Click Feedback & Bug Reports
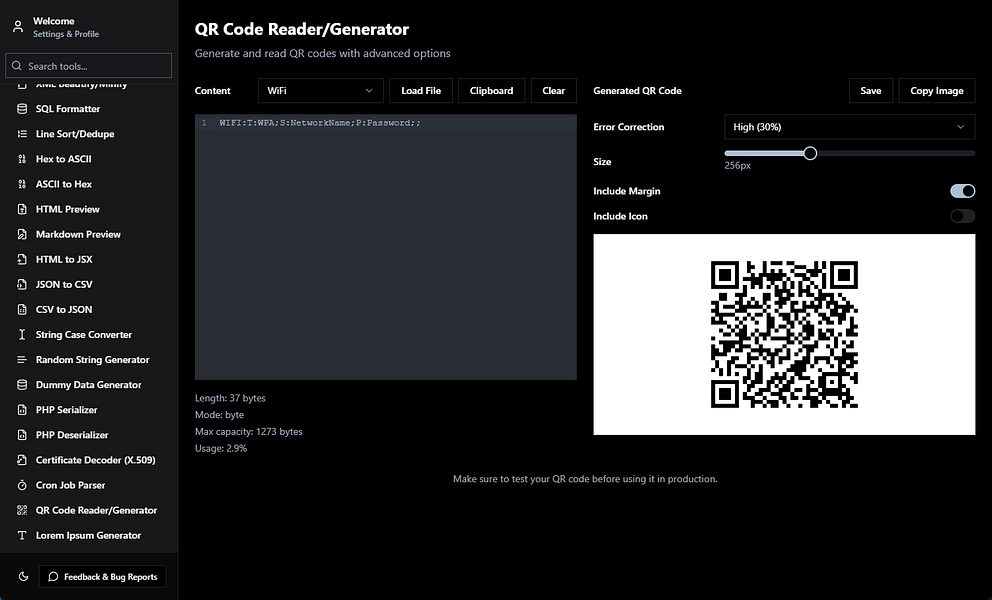The height and width of the screenshot is (600, 992). point(102,576)
